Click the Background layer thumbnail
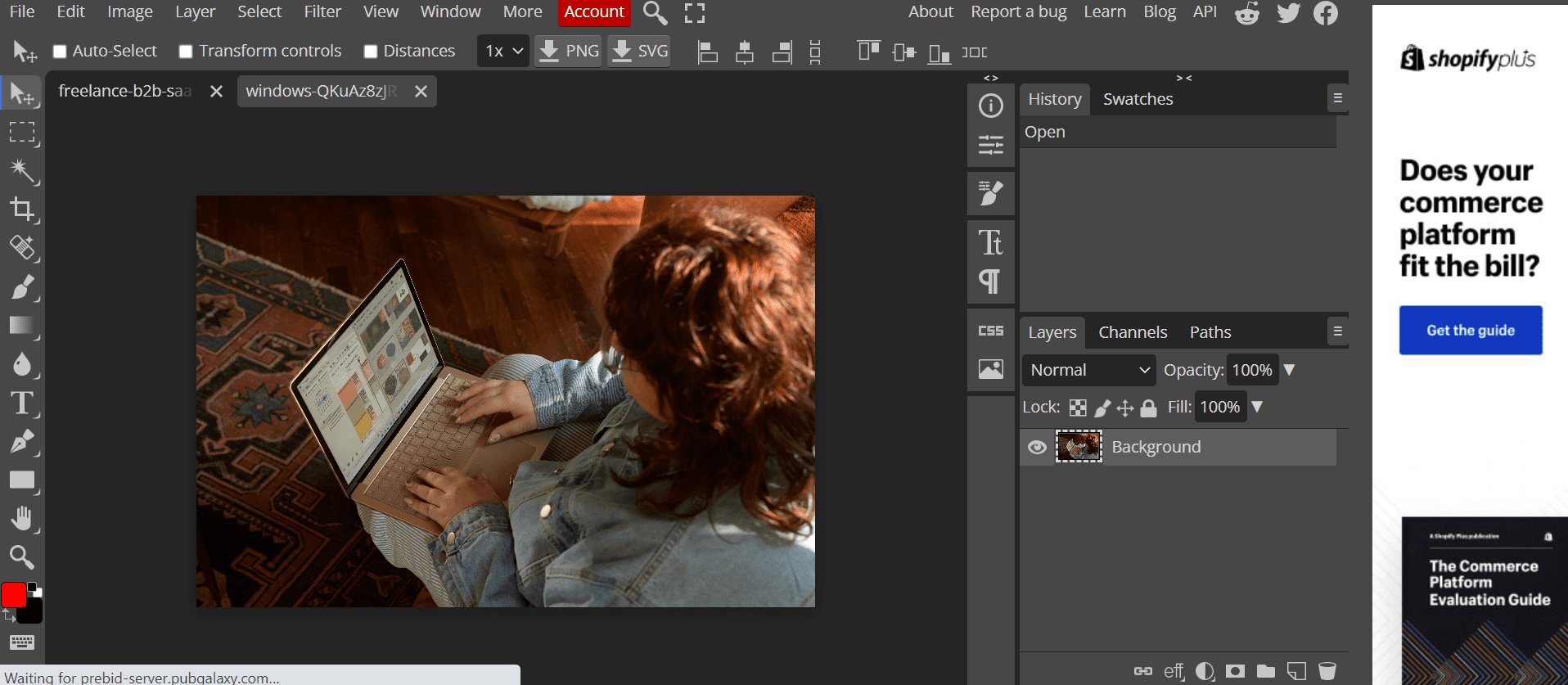 [x=1079, y=447]
